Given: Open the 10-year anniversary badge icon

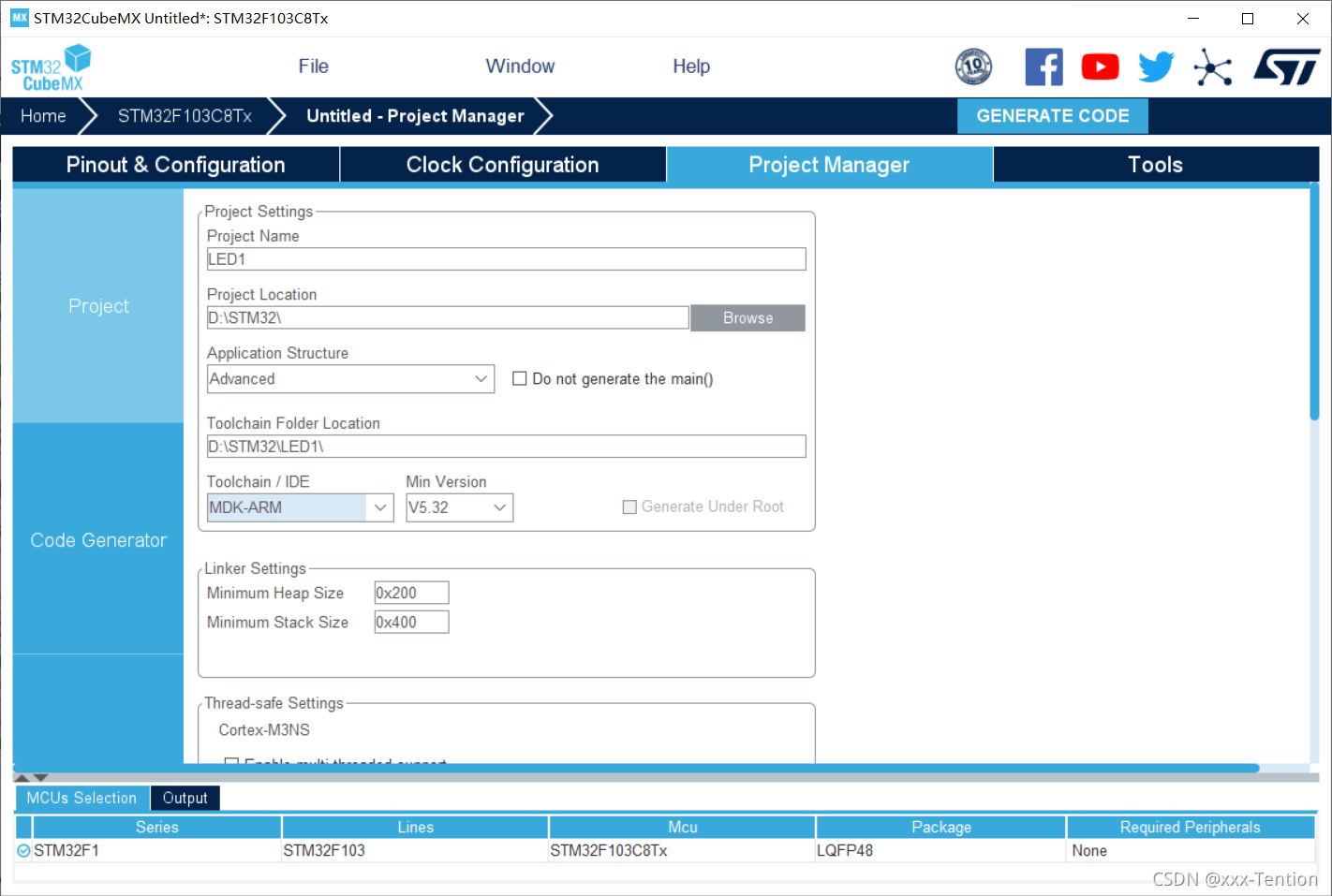Looking at the screenshot, I should (973, 66).
